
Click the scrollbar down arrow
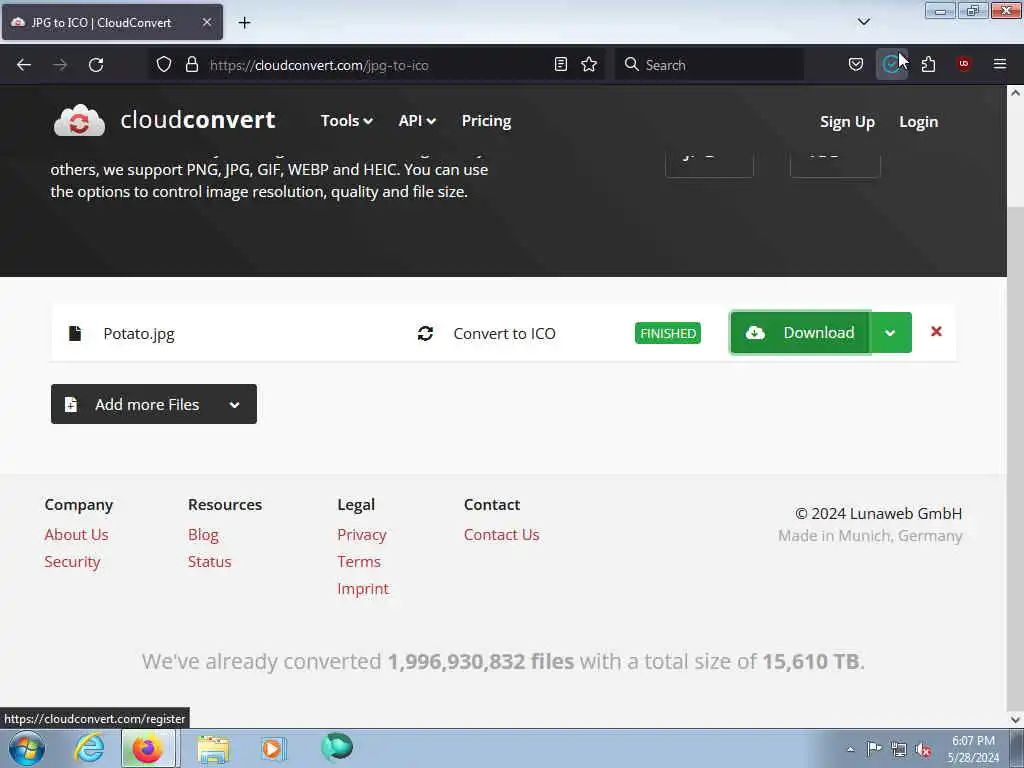pos(1015,719)
